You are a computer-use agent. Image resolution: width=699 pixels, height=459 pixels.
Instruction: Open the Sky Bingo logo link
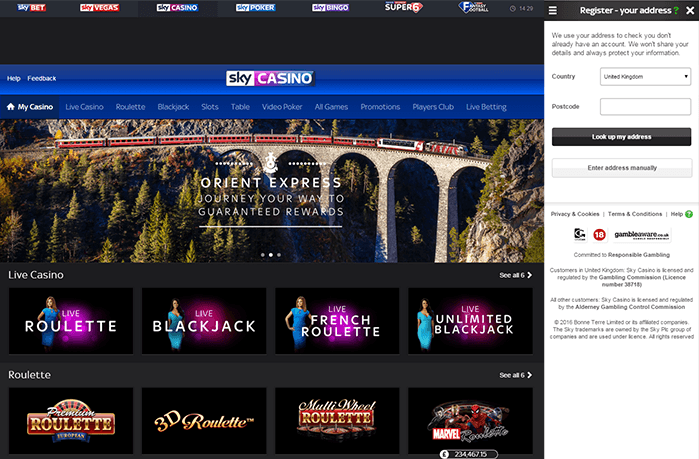coord(330,8)
